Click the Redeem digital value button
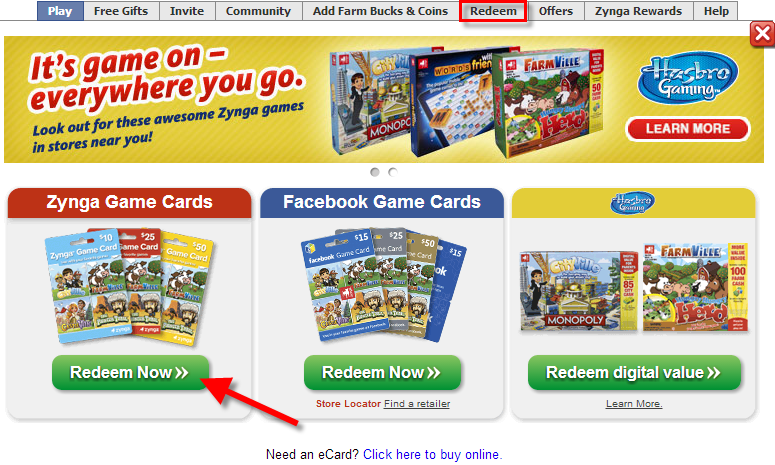Screen dimensions: 775x465 (634, 373)
